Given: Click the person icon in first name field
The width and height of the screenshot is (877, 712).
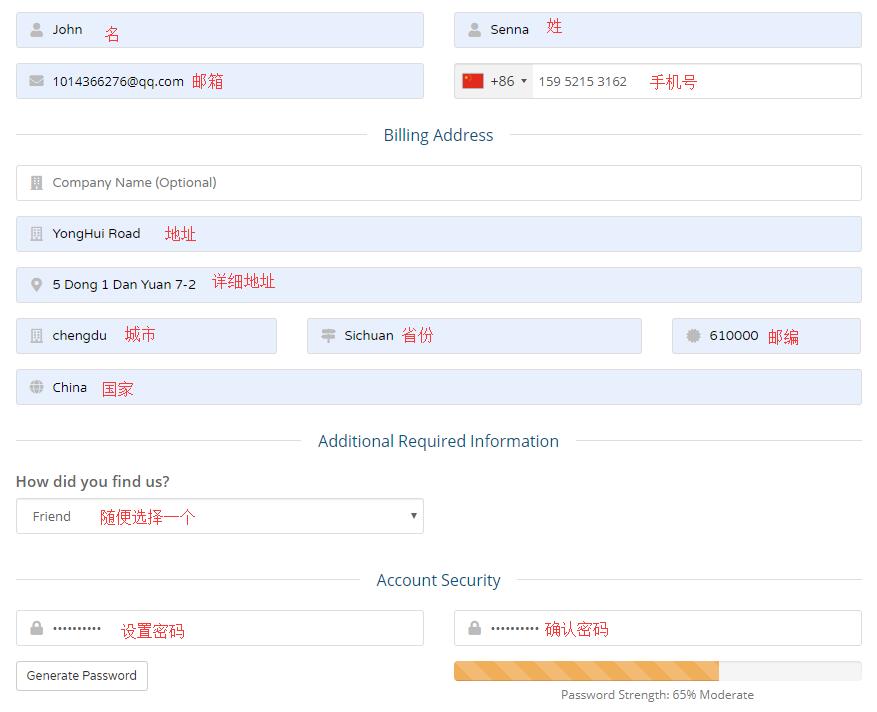Looking at the screenshot, I should click(x=36, y=30).
